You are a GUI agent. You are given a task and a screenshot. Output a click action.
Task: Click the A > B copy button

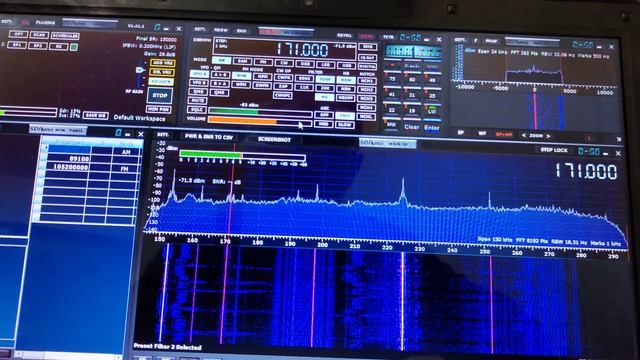click(220, 75)
